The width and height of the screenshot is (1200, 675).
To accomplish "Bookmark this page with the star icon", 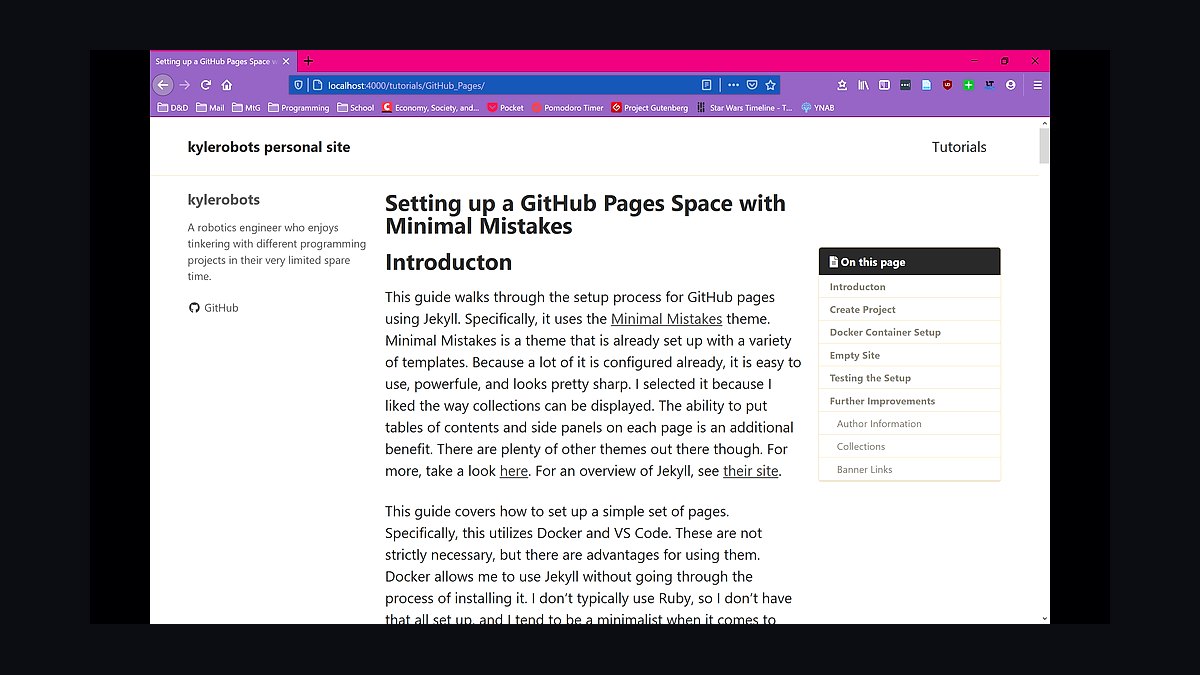I will click(770, 85).
